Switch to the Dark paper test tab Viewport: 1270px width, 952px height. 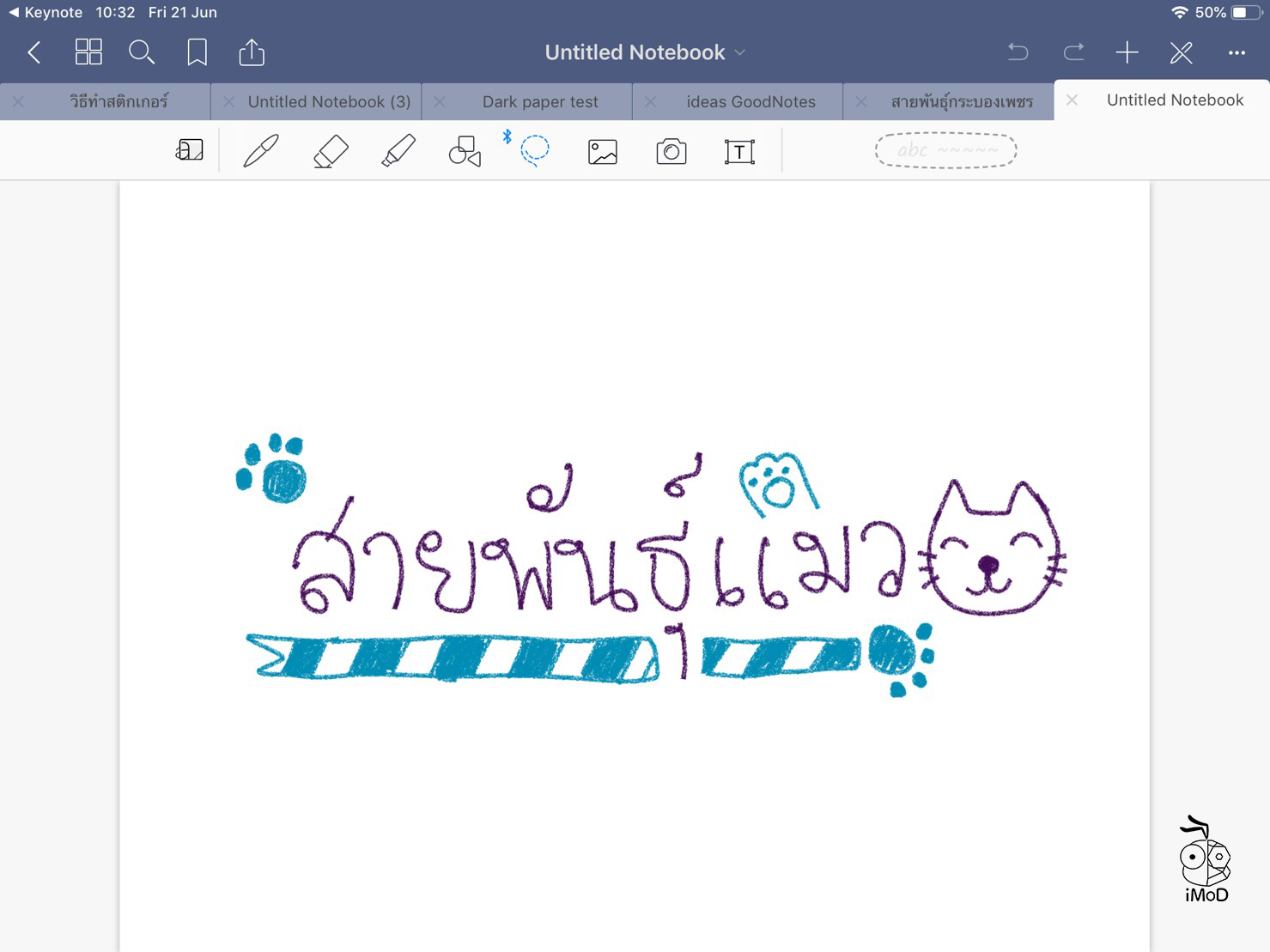(539, 102)
